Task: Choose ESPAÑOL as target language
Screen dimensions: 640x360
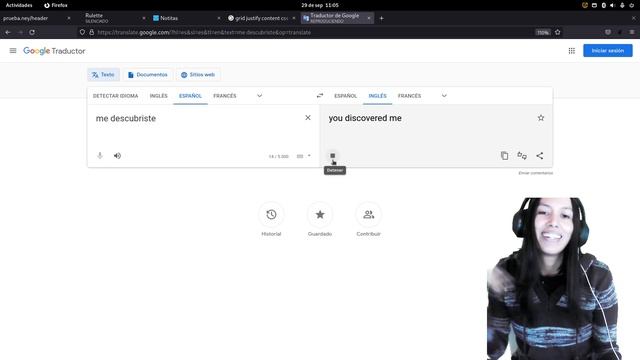Action: click(345, 96)
